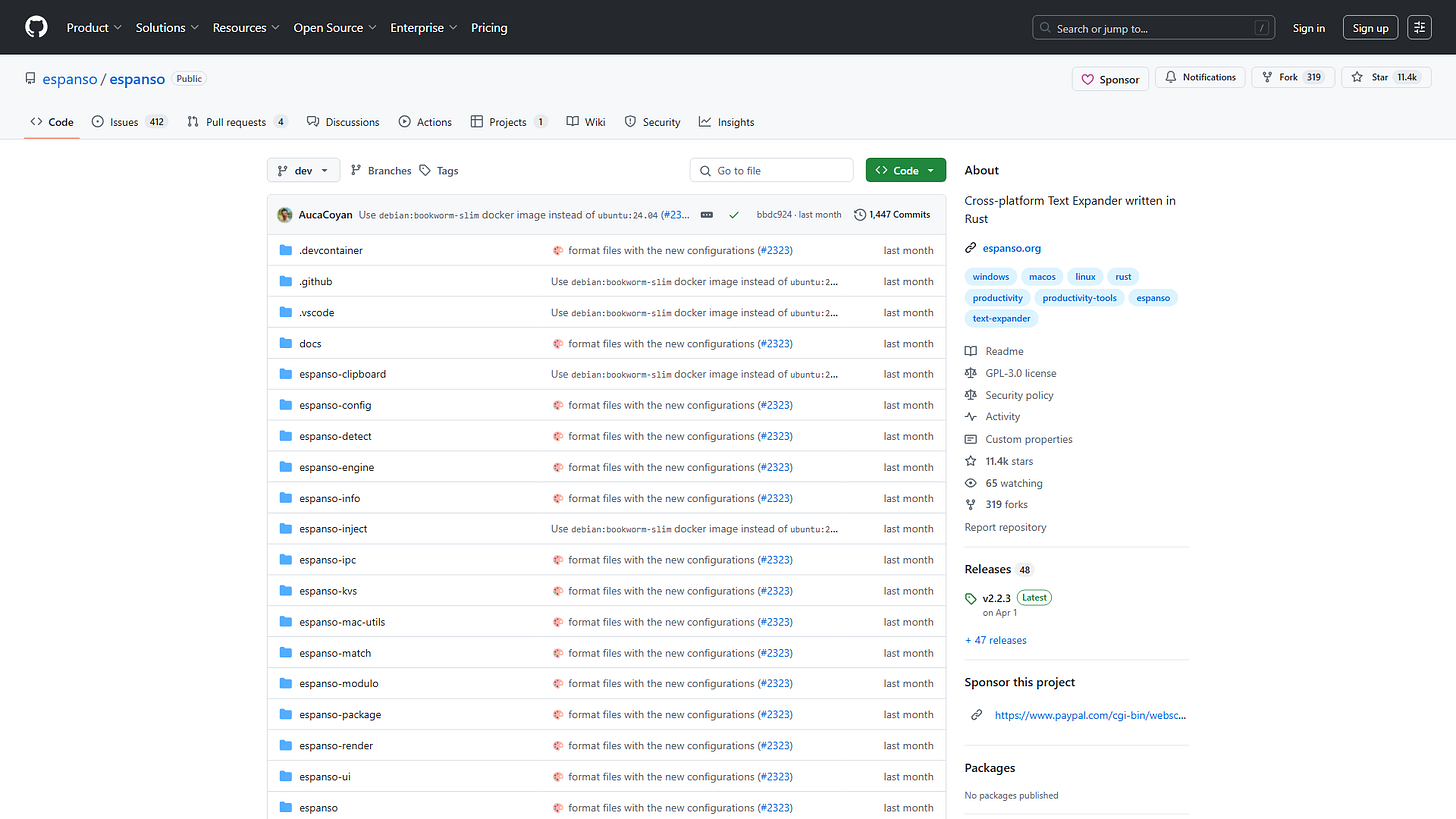This screenshot has width=1456, height=819.
Task: Click the star icon next to 11.4k stars
Action: [x=970, y=461]
